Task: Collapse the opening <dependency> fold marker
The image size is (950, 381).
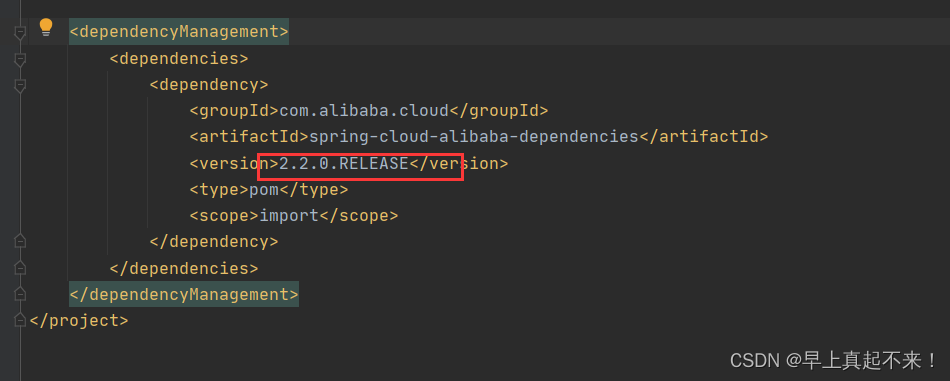Action: pyautogui.click(x=20, y=85)
